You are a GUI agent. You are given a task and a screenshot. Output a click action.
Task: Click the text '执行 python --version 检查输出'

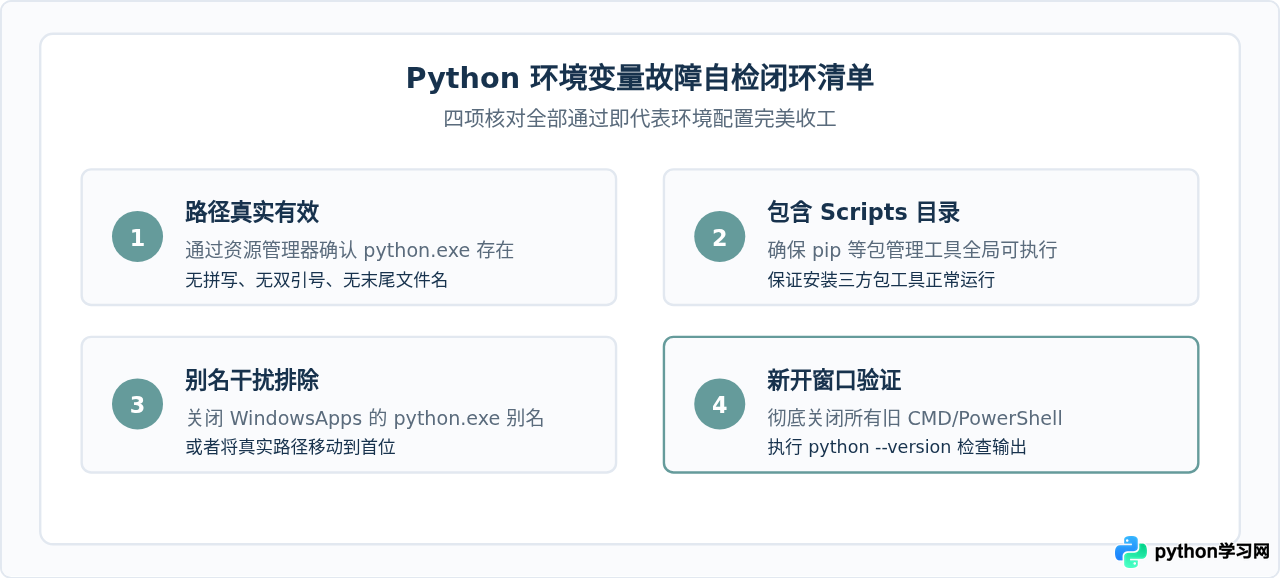click(897, 447)
